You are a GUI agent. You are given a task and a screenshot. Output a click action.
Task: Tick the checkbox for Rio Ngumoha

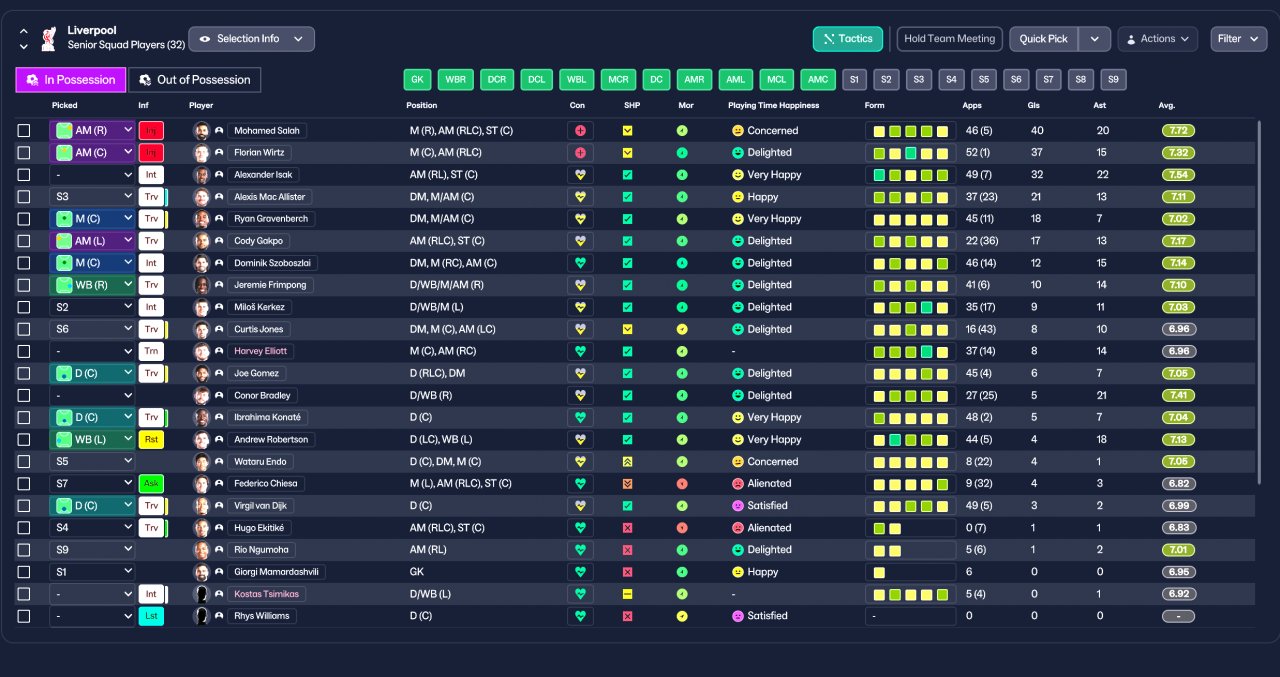pyautogui.click(x=24, y=549)
